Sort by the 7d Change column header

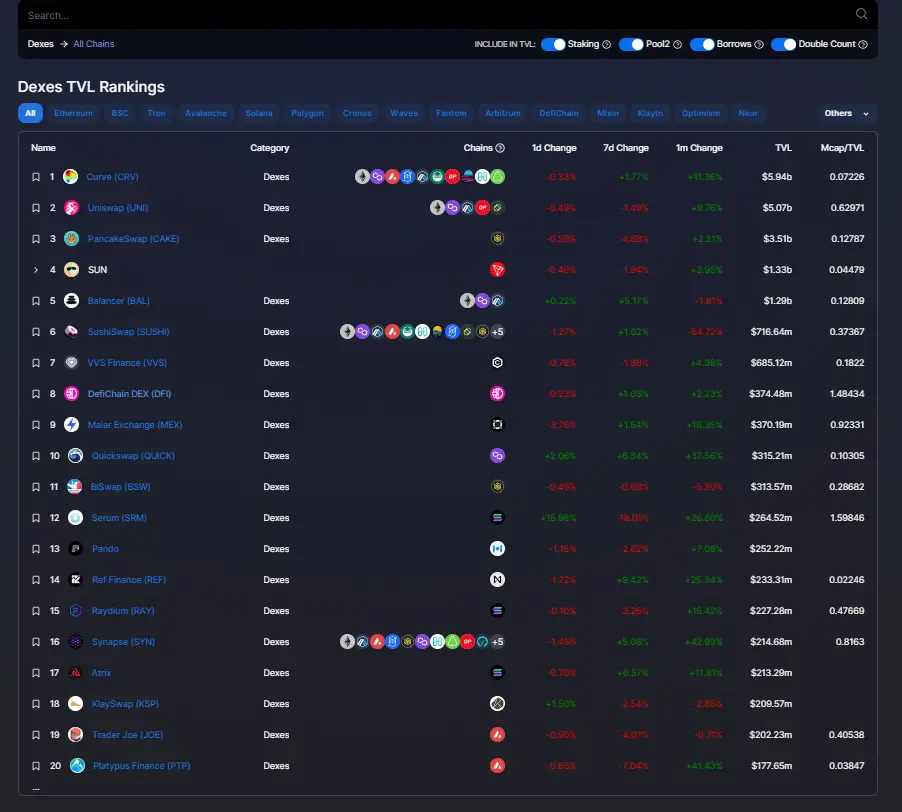[x=625, y=148]
